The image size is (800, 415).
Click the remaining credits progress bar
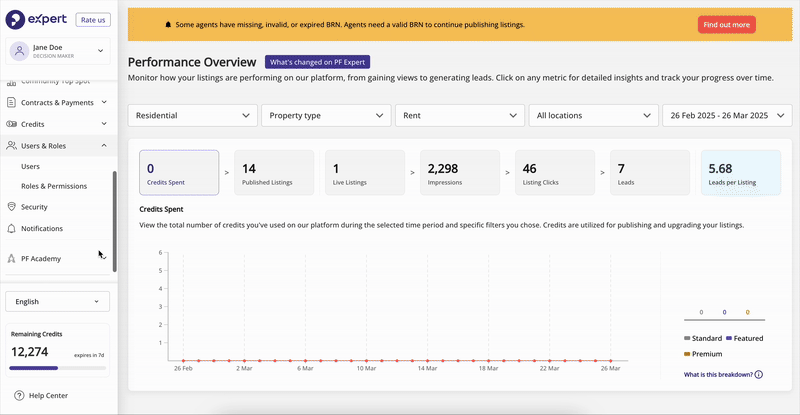coord(58,368)
